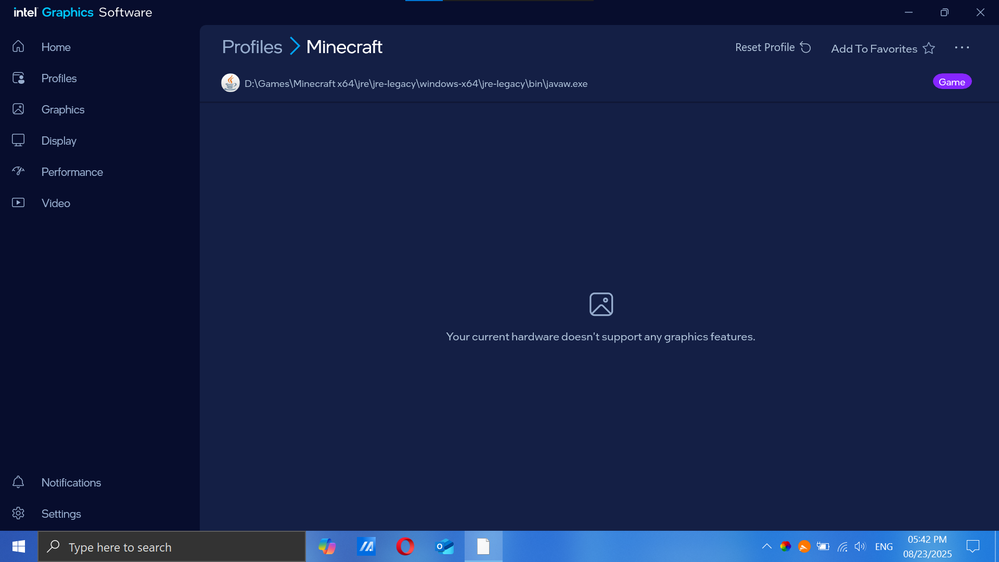Click the Display monitor icon
Viewport: 999px width, 562px height.
pos(18,140)
